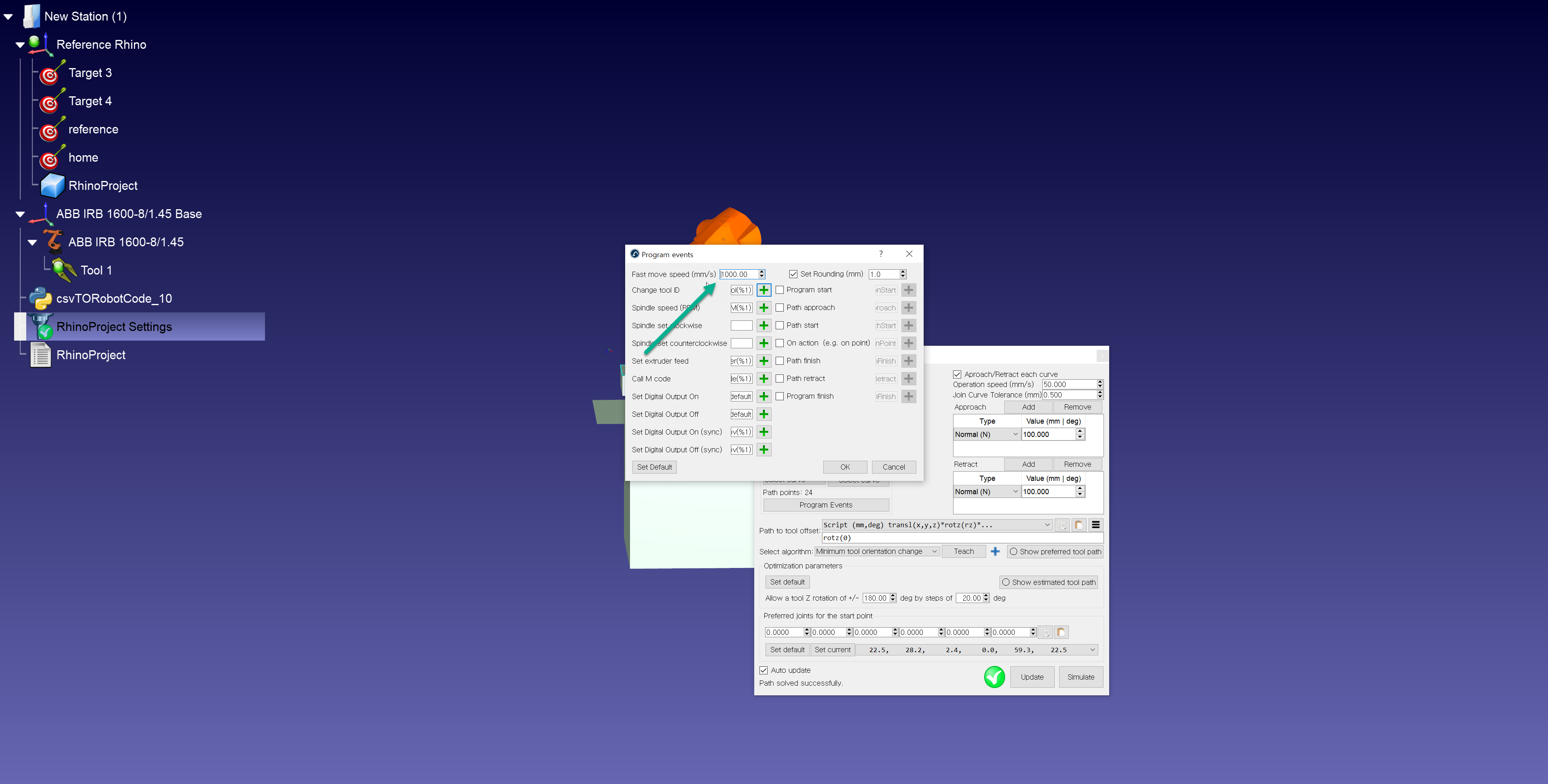Enable the Program start checkbox

(779, 290)
